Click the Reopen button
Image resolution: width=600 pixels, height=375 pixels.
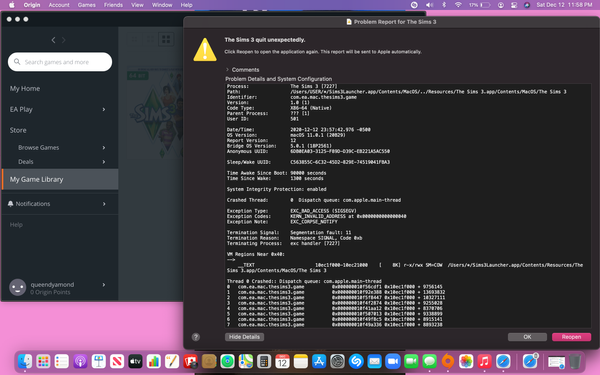coord(571,337)
